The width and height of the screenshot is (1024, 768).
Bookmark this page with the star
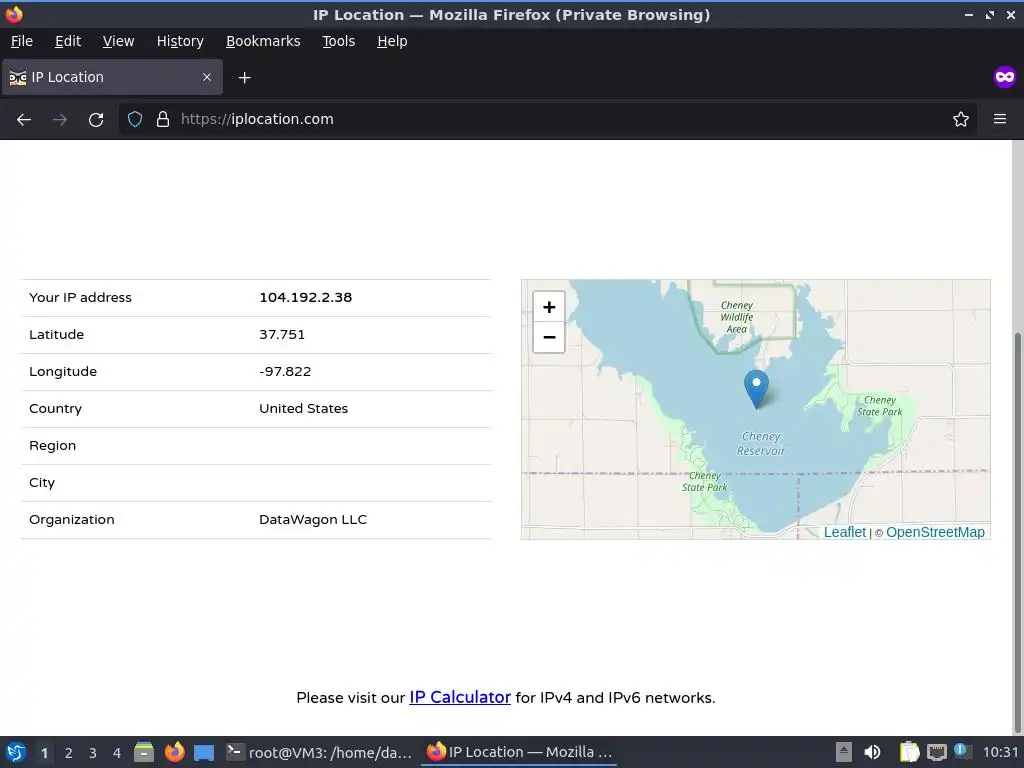pos(960,120)
